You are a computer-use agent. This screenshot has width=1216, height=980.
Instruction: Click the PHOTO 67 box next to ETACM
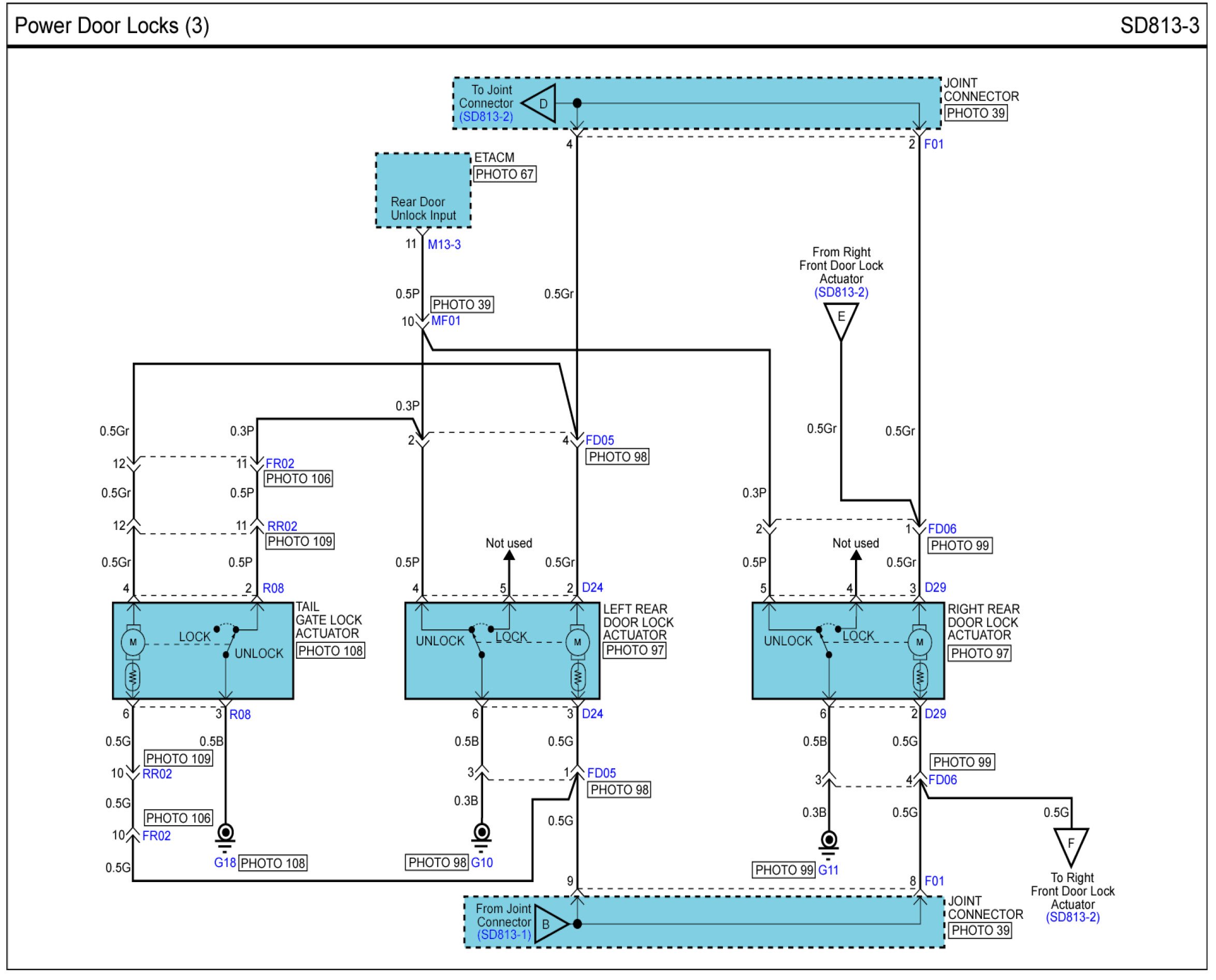point(504,175)
